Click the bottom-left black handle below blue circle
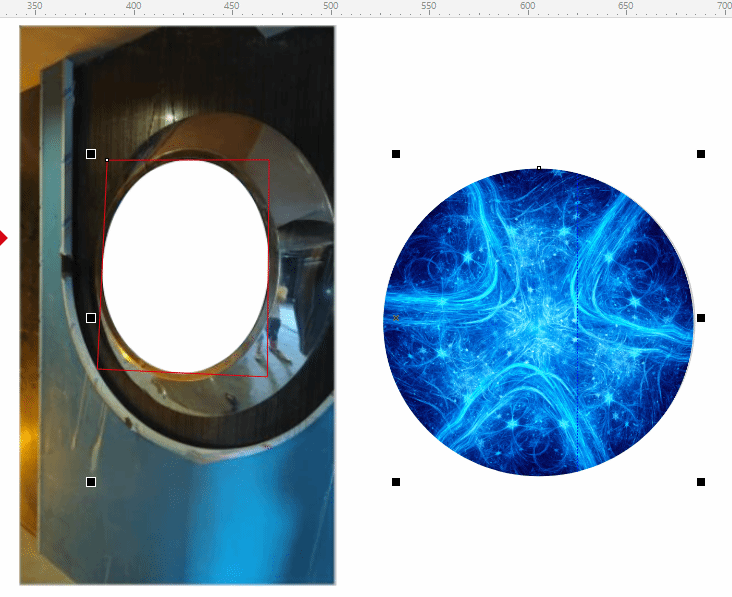Screen dimensions: 732x597 (x=396, y=482)
